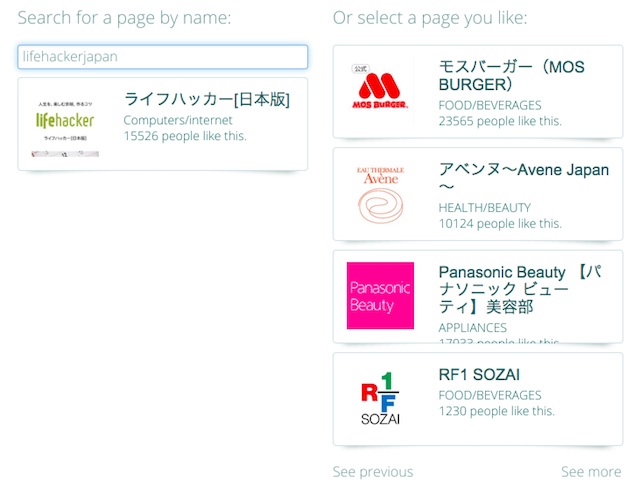Click FOOD/BEVERAGES label under MOS BURGER
640x488 pixels.
point(490,105)
